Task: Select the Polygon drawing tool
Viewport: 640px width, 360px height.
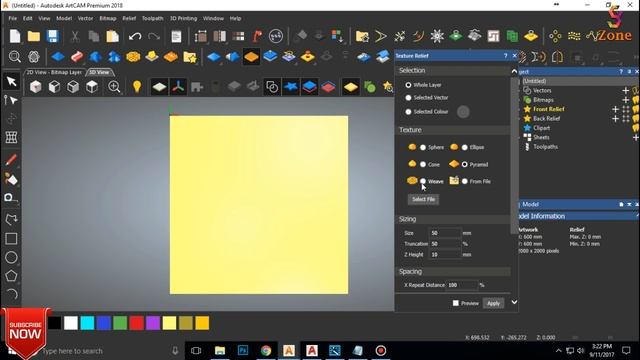Action: click(x=11, y=276)
